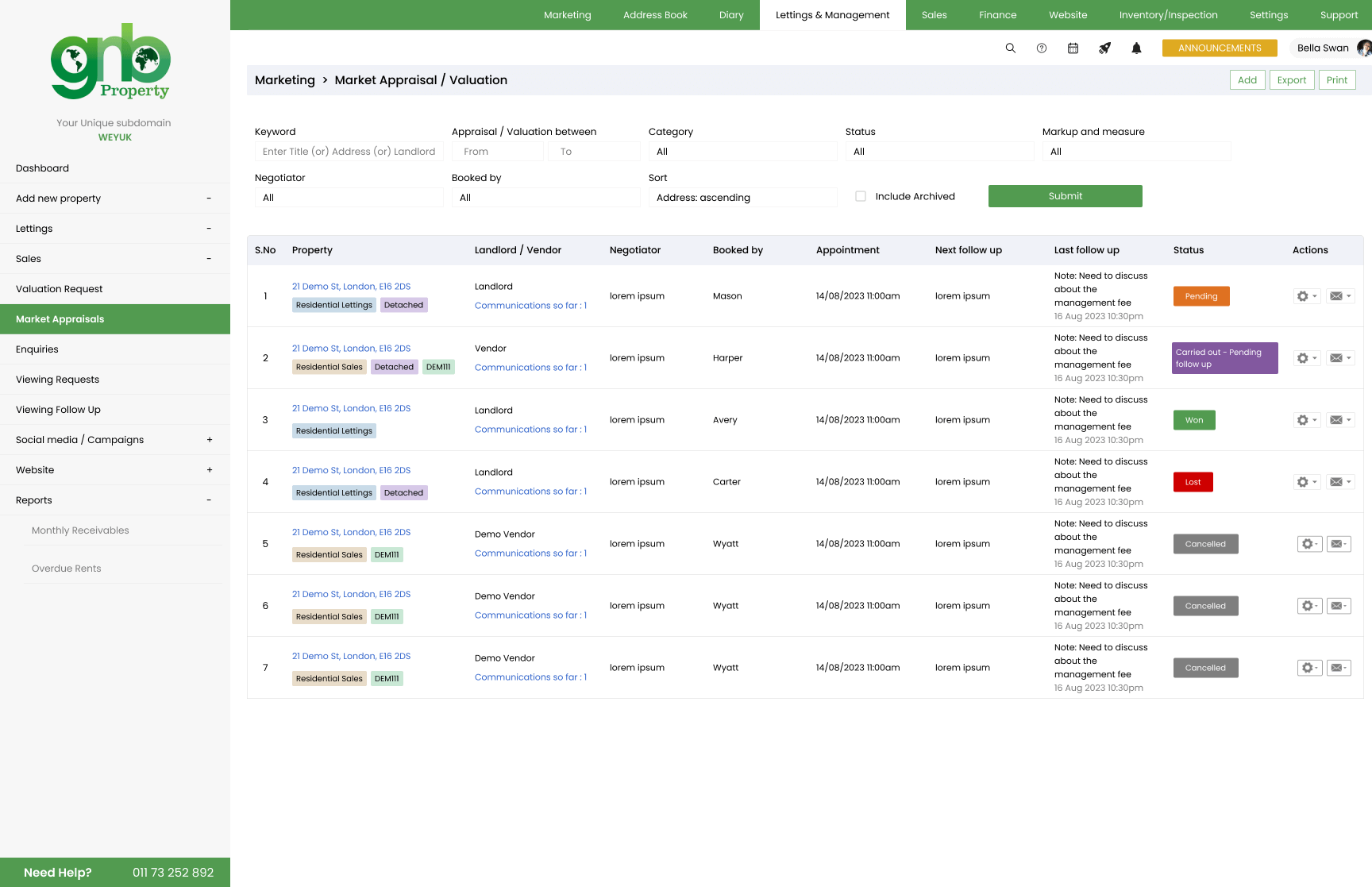Open the help question mark icon
The height and width of the screenshot is (887, 1372).
point(1041,48)
